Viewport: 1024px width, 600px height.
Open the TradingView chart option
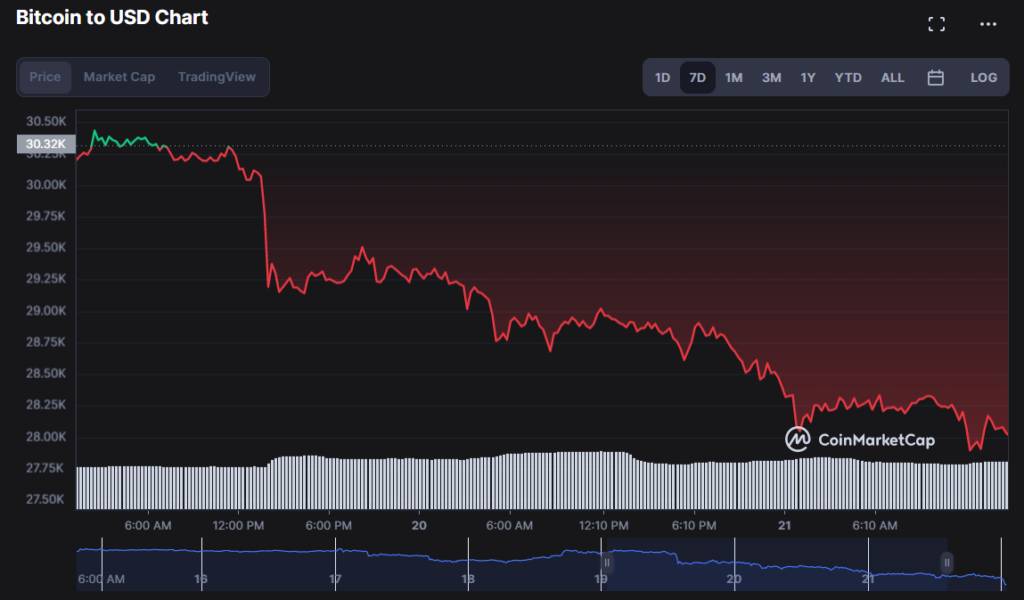point(216,76)
